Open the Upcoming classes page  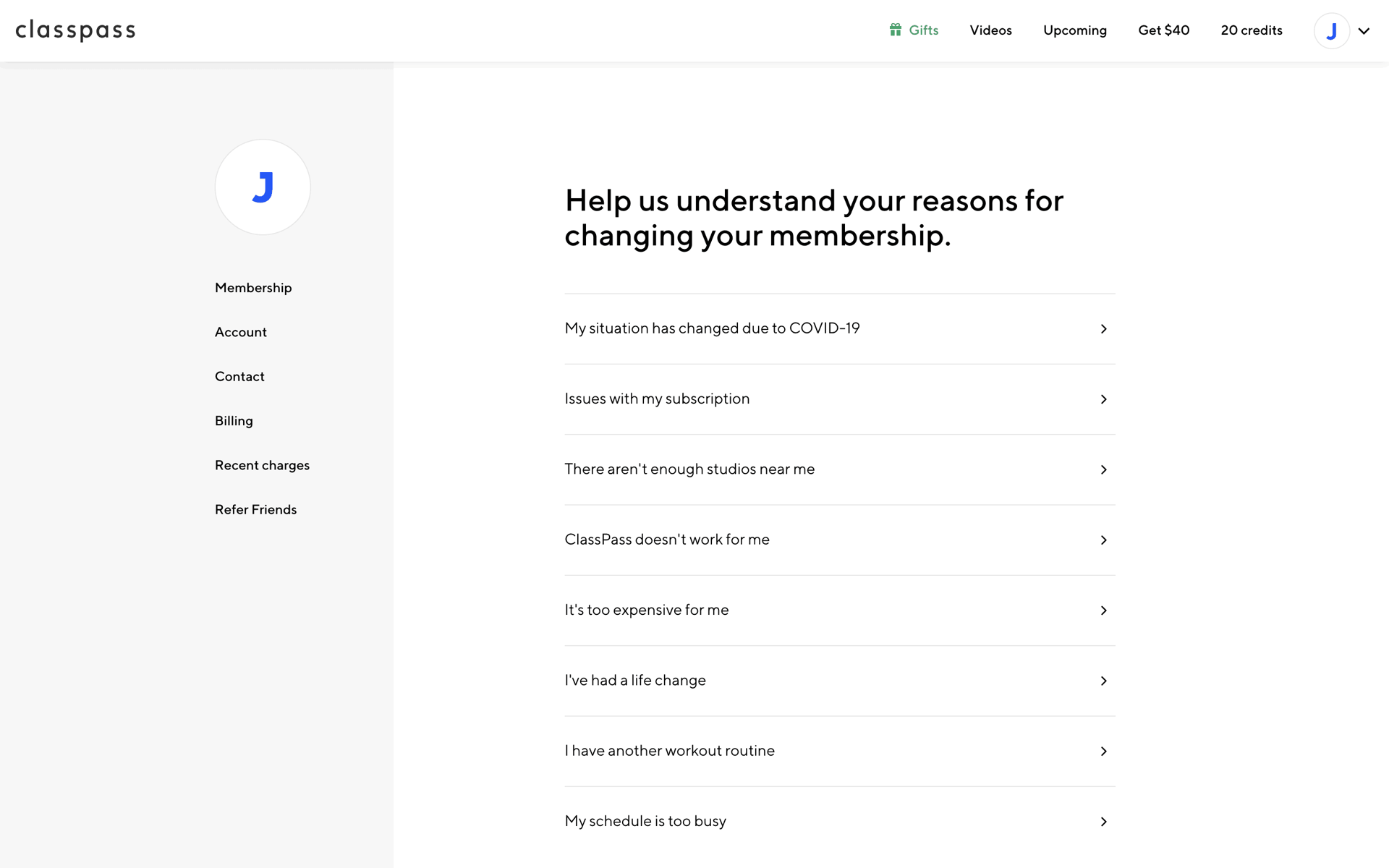pyautogui.click(x=1074, y=30)
